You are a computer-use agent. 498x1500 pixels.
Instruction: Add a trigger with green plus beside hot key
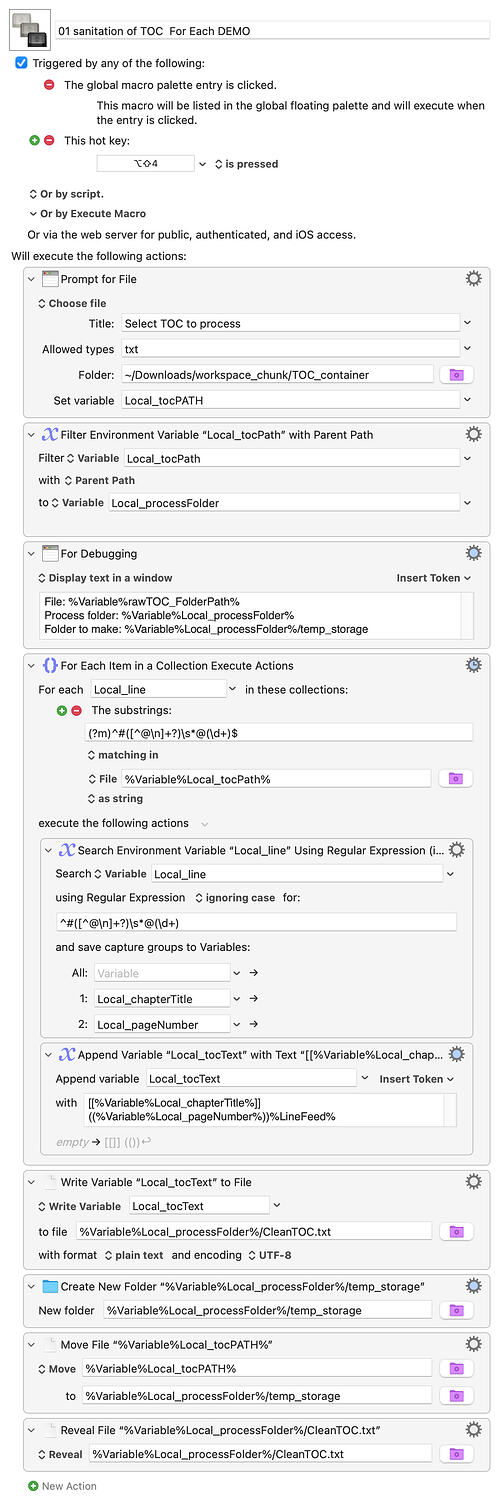35,141
